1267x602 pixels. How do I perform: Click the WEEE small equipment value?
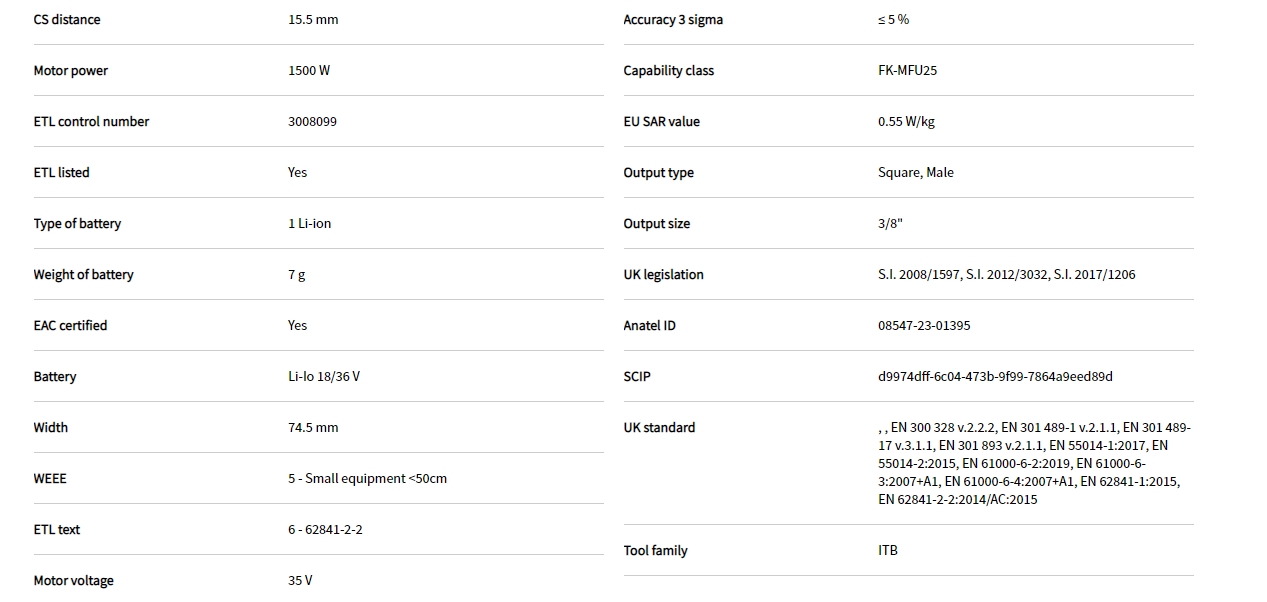point(367,479)
